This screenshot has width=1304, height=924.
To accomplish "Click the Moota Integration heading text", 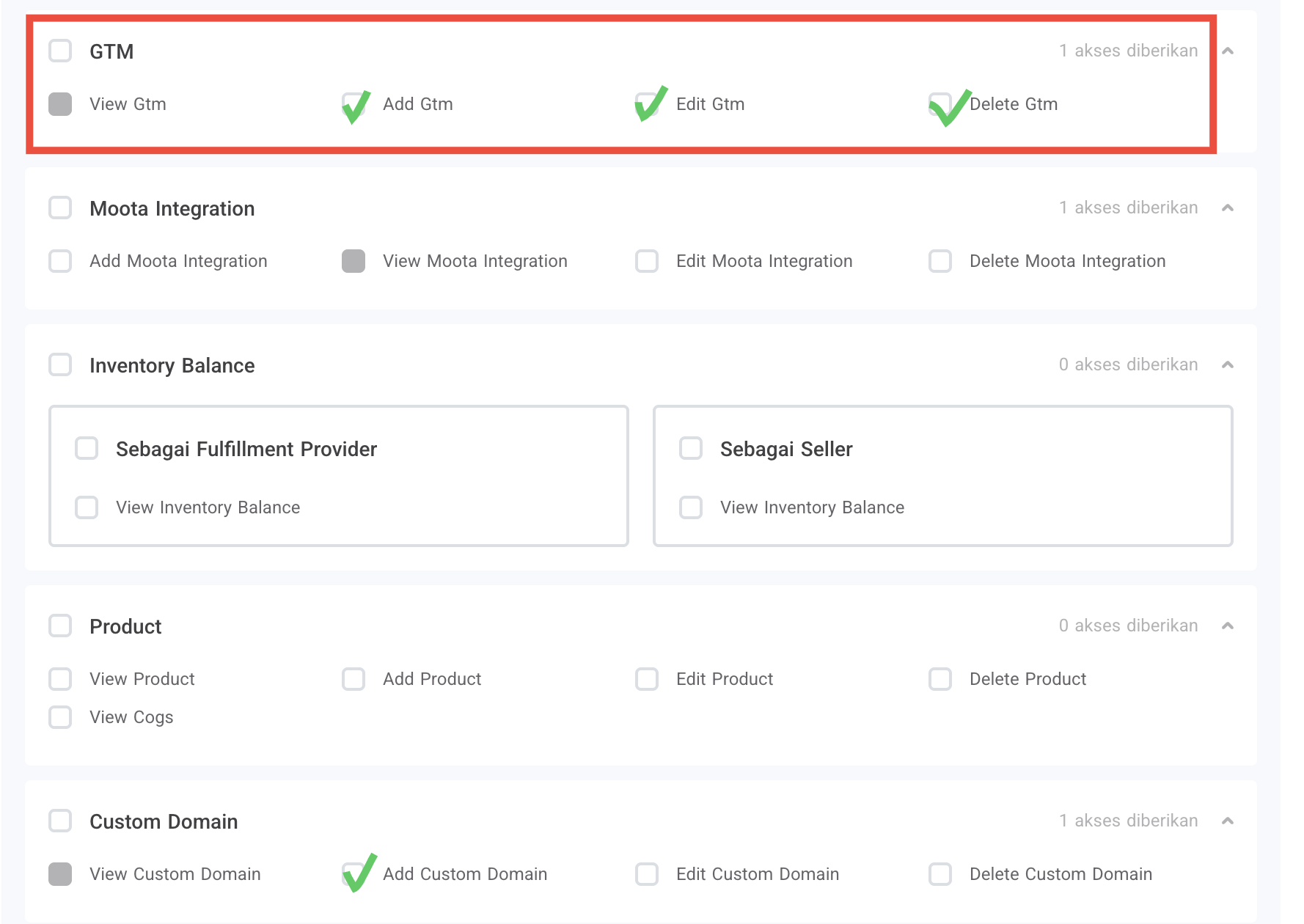I will 172,209.
